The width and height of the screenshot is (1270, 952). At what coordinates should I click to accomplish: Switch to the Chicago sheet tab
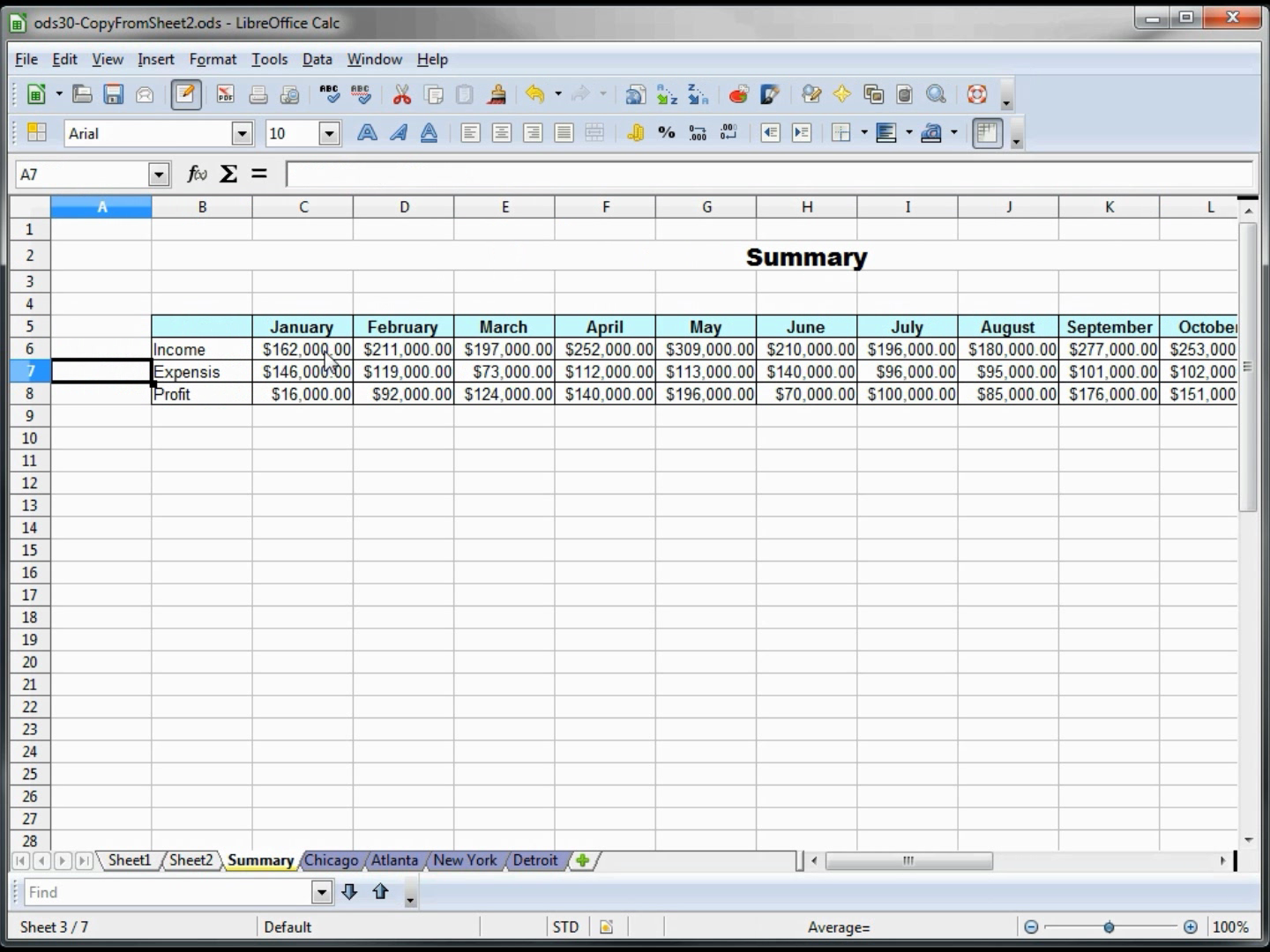(331, 860)
